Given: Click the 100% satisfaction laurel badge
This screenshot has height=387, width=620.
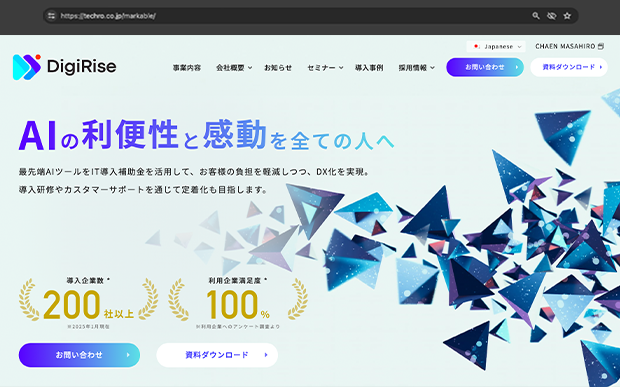Looking at the screenshot, I should point(238,303).
